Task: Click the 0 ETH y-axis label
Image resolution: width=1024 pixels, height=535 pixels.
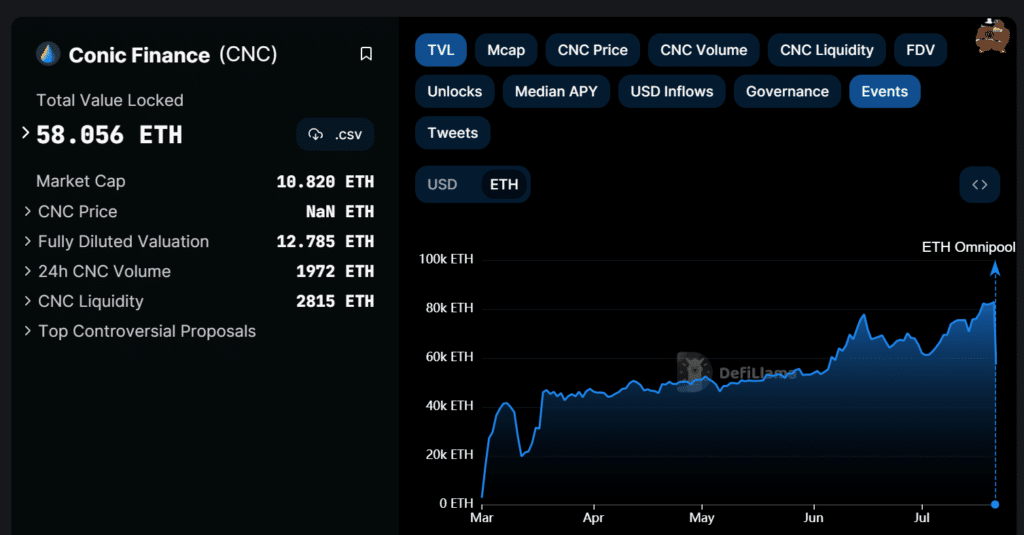Action: pos(456,504)
